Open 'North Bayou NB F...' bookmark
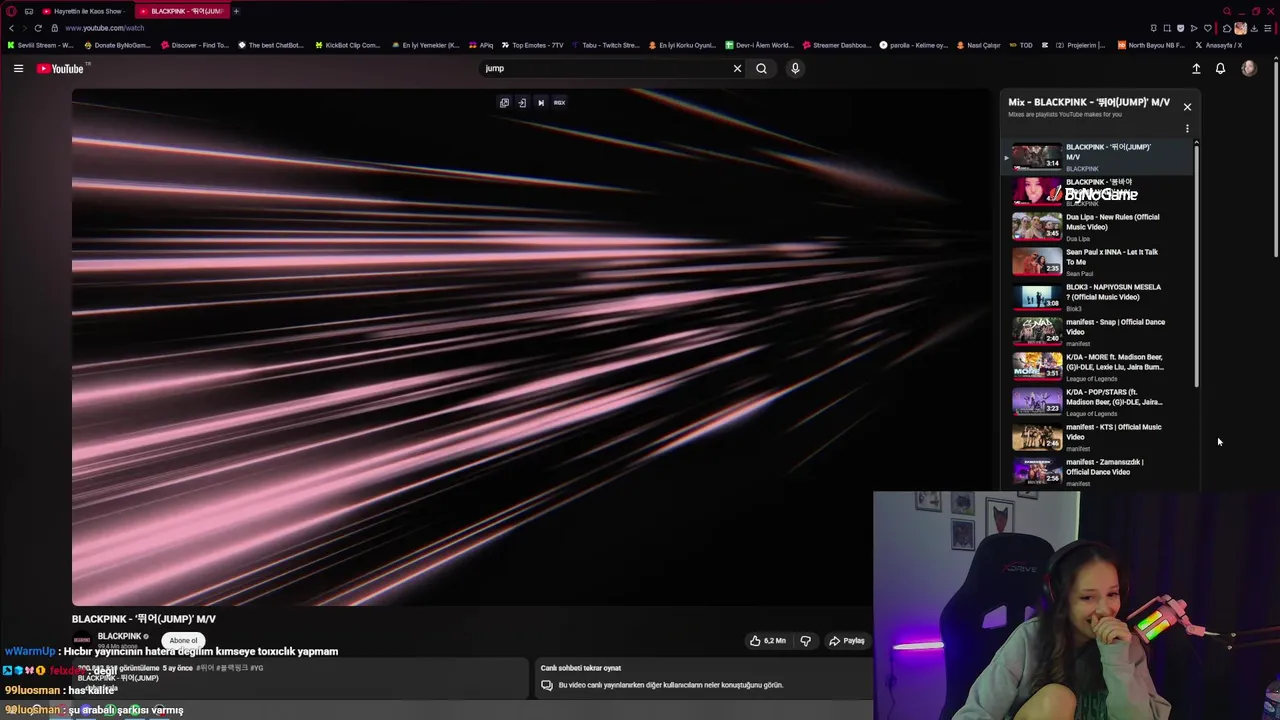 click(x=1151, y=45)
